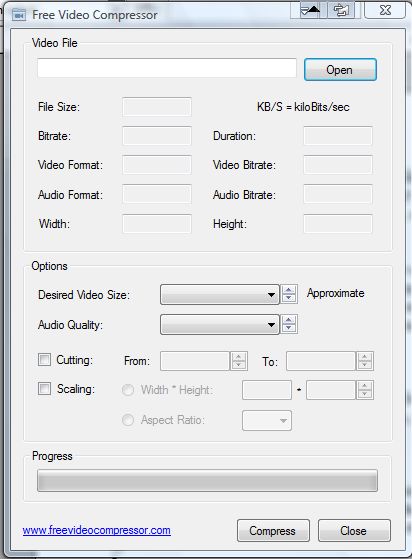
Task: Click the Cutting From time spinner arrows
Action: [239, 361]
